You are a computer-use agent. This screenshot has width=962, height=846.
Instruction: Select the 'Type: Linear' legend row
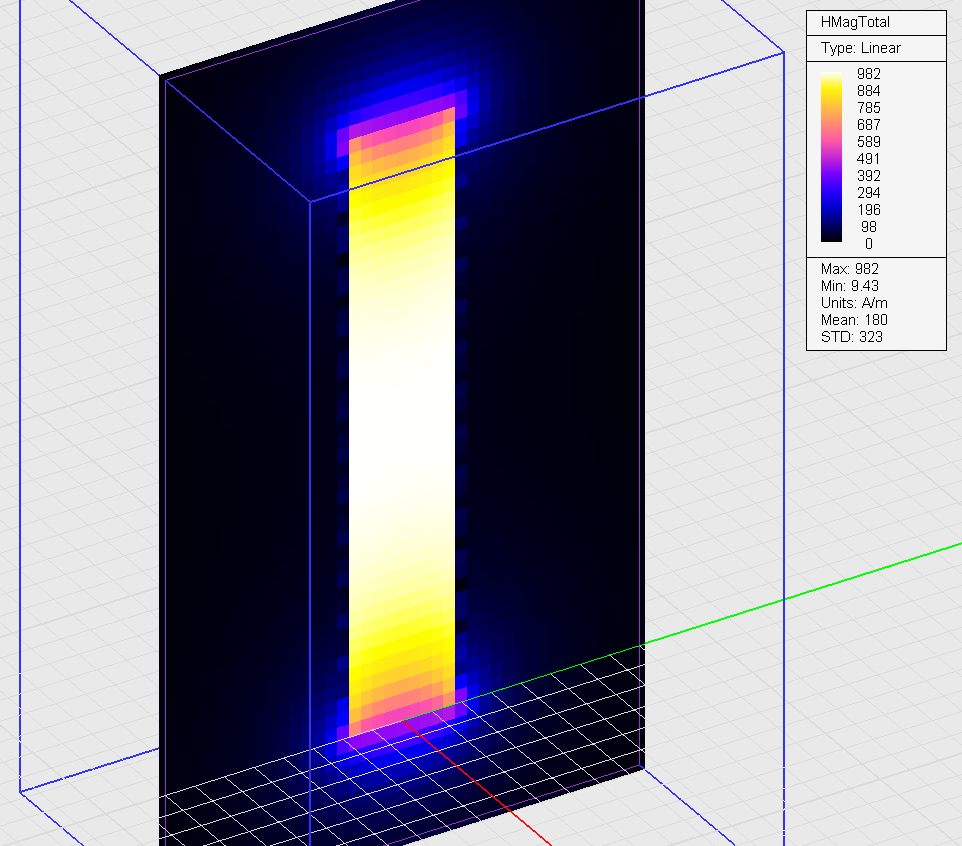pos(860,48)
